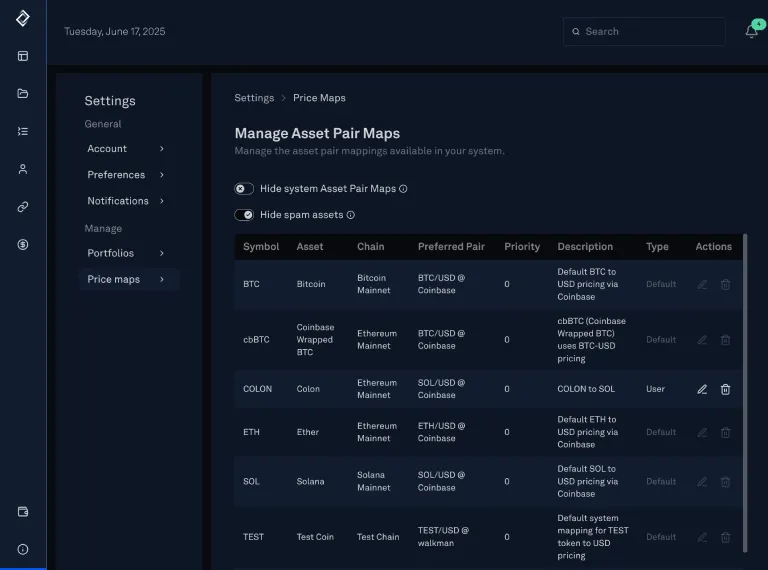Click the Bitcoin Mainnet chain cell
This screenshot has width=768, height=570.
tap(373, 284)
